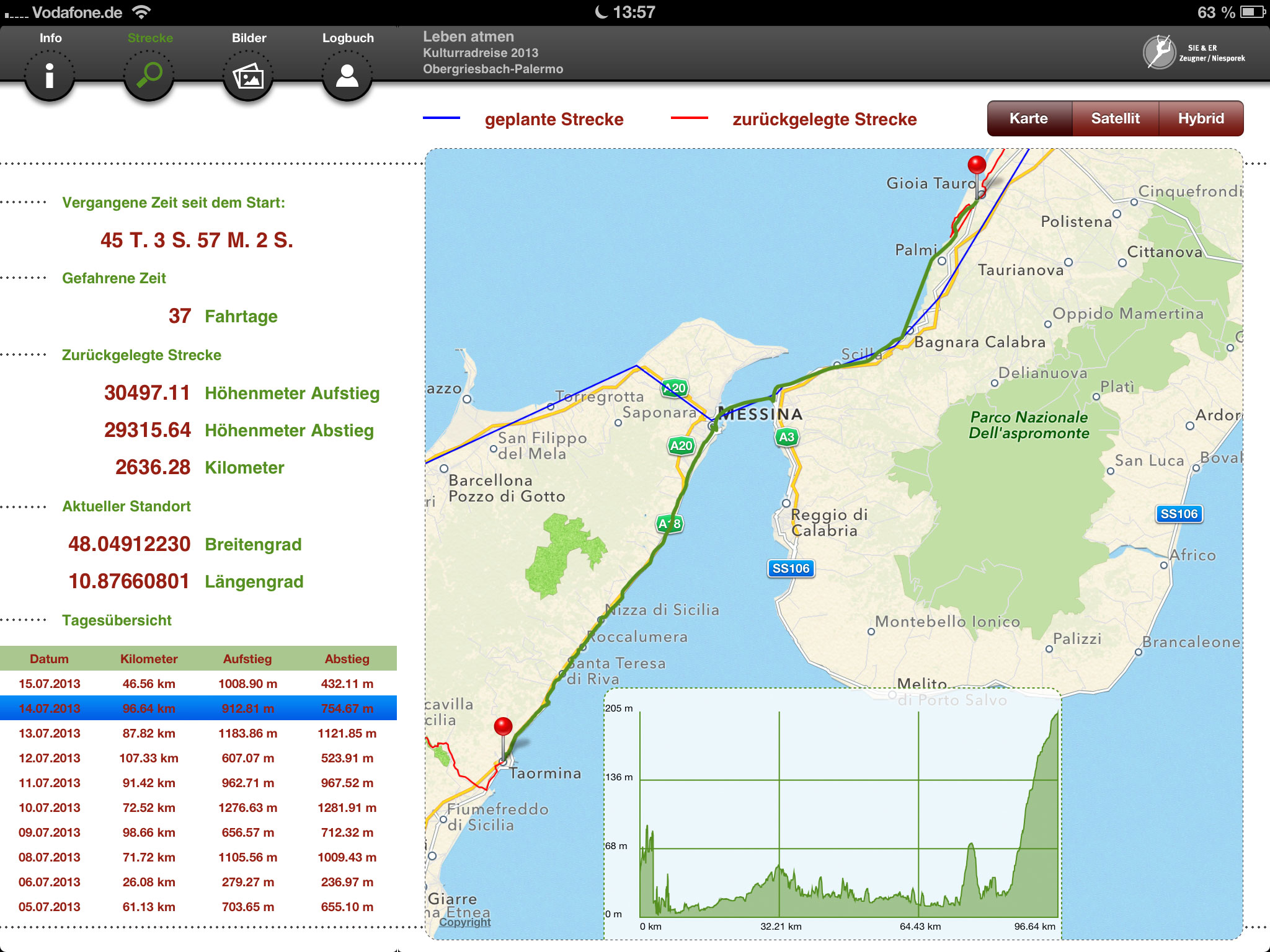The image size is (1270, 952).
Task: Open the Logbuch person icon
Action: pos(347,76)
